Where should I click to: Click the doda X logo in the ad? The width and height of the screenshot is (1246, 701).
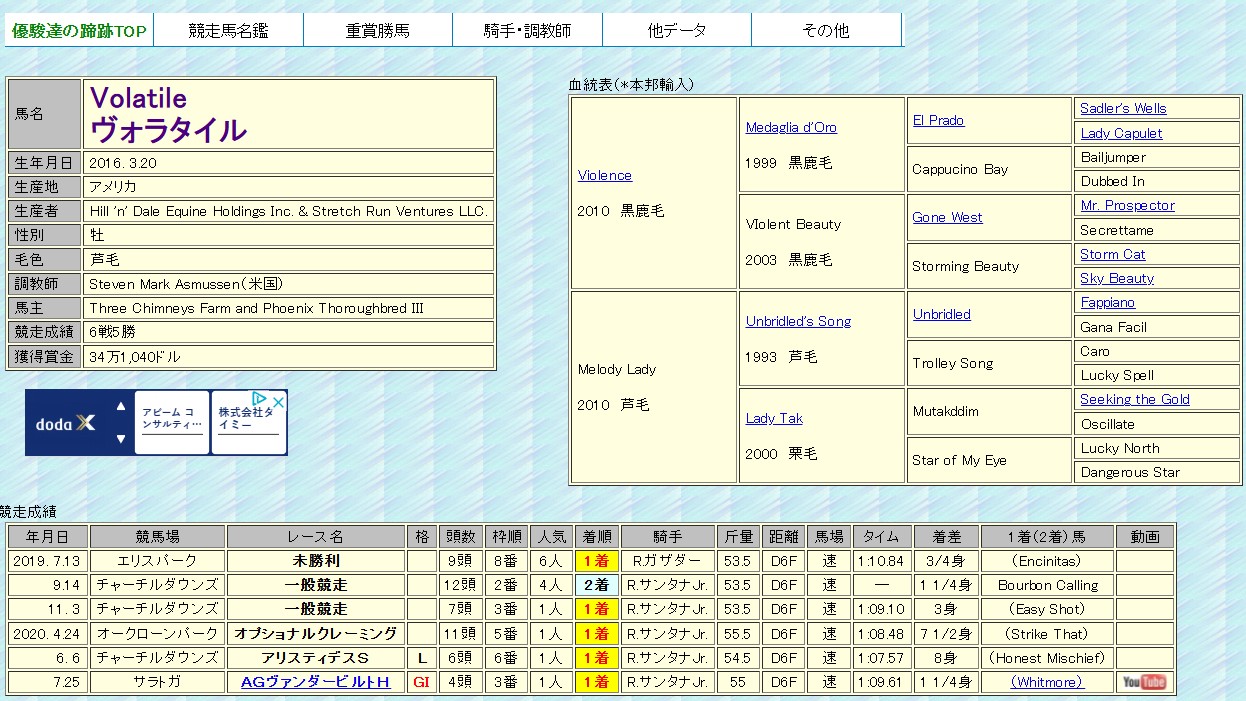[66, 423]
